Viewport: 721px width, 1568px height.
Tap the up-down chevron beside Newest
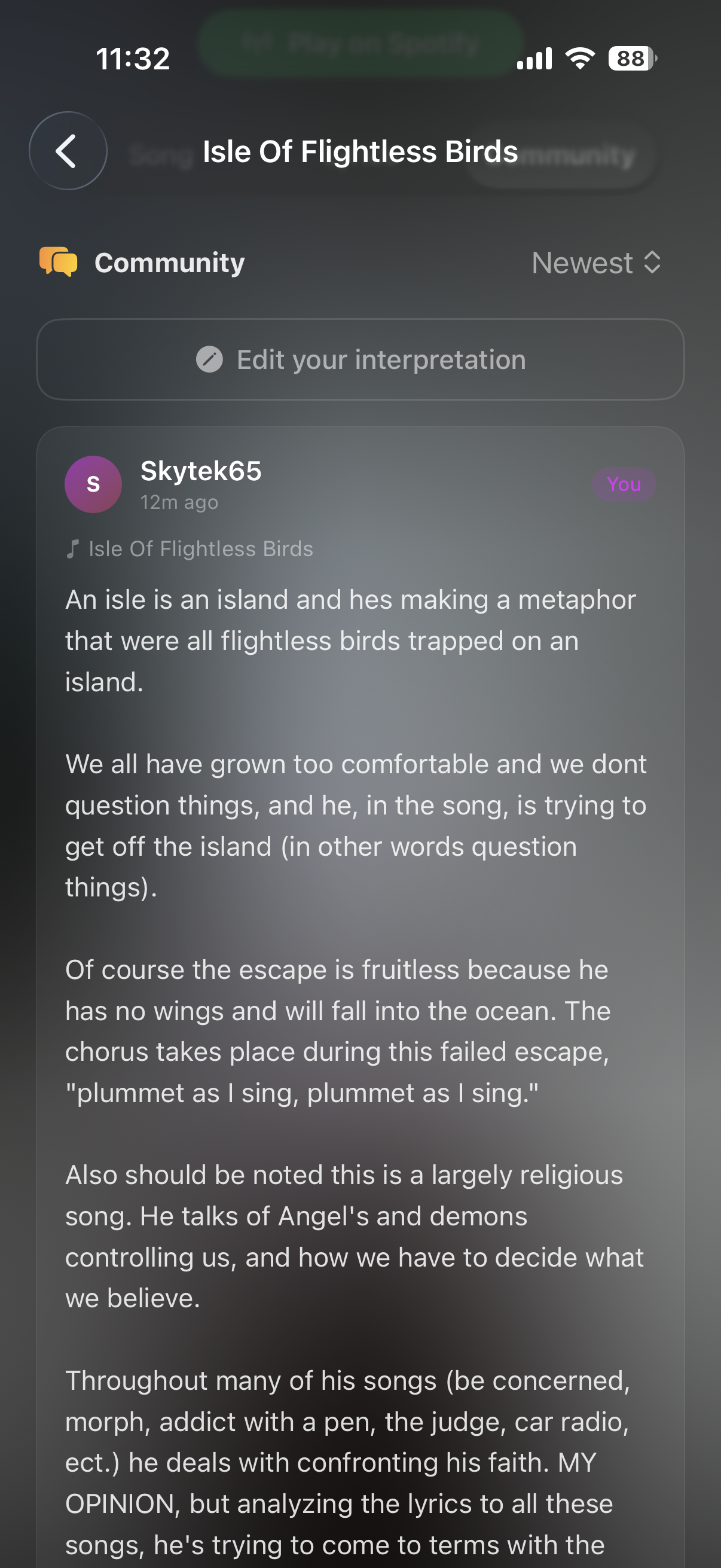click(x=652, y=263)
